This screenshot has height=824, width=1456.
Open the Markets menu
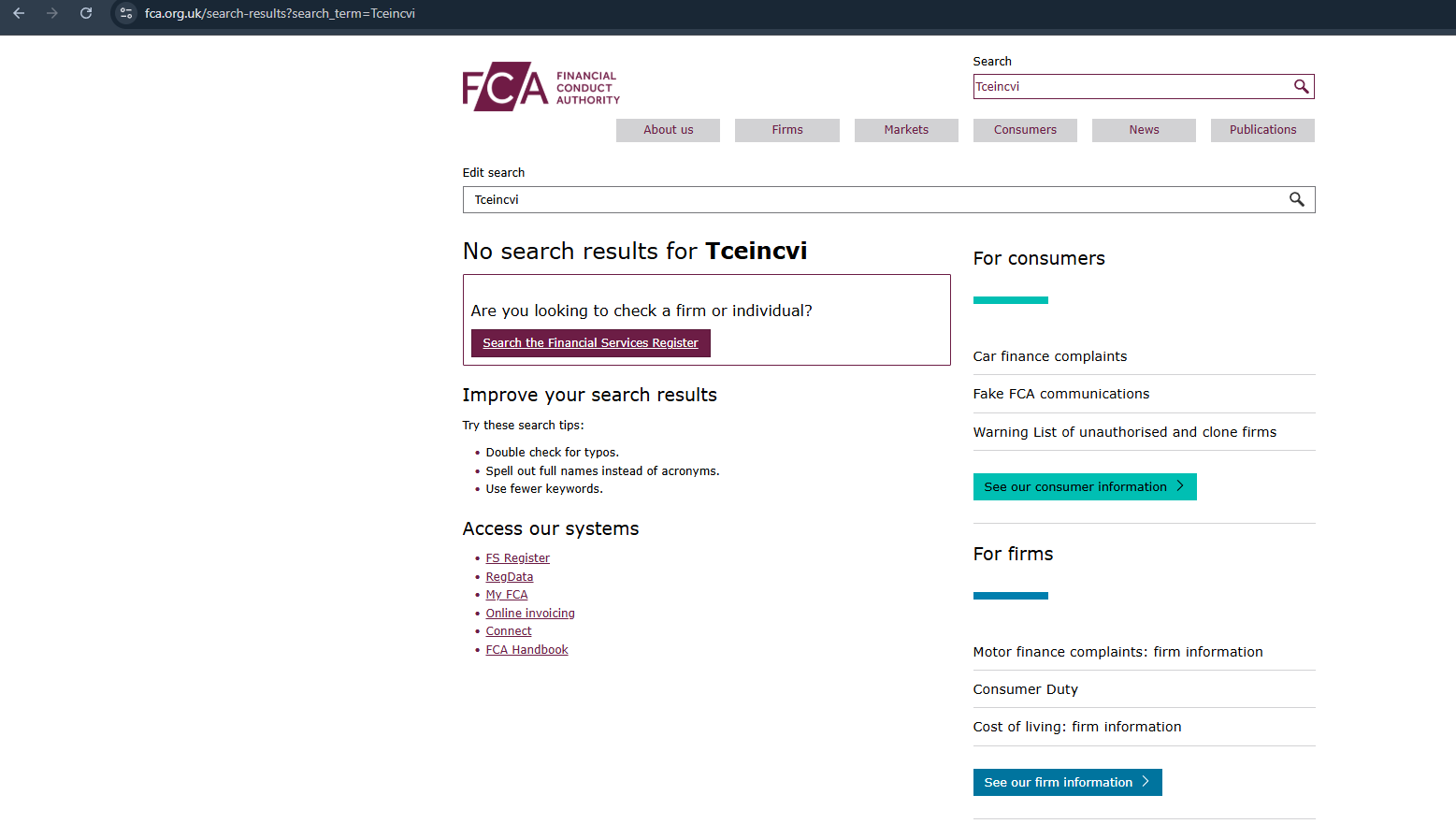click(906, 130)
